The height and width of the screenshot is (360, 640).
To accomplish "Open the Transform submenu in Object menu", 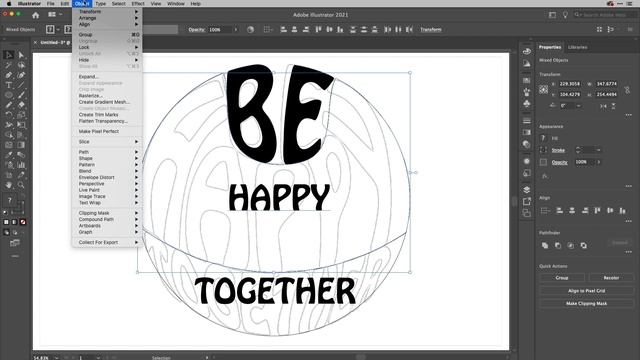I will 107,11.
